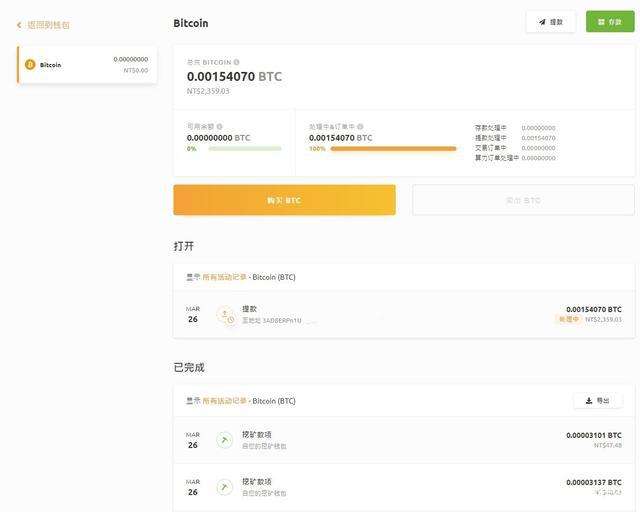Click the Bitcoin coin icon in the sidebar
640x512 pixels.
click(x=30, y=65)
